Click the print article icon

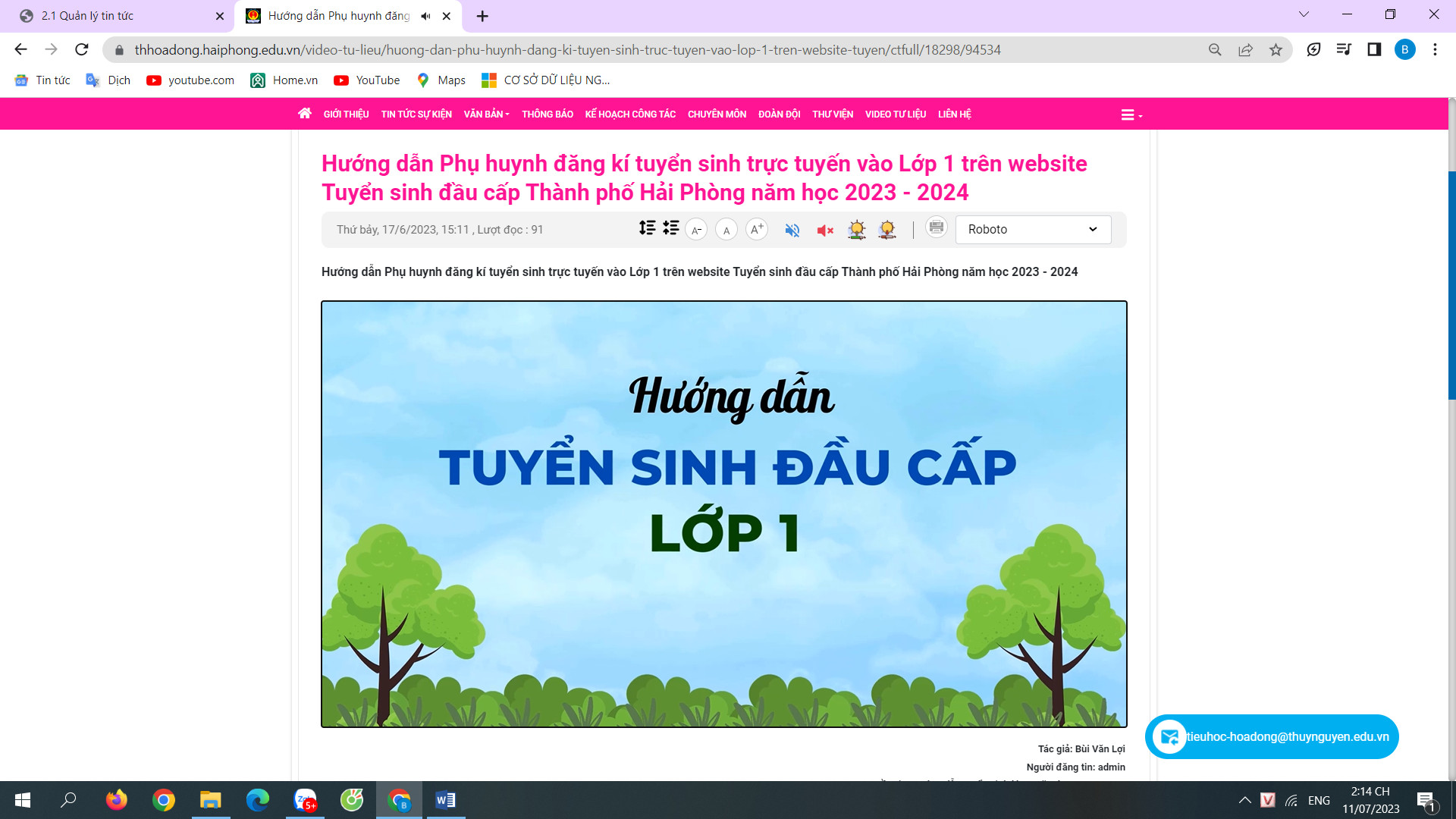(937, 227)
